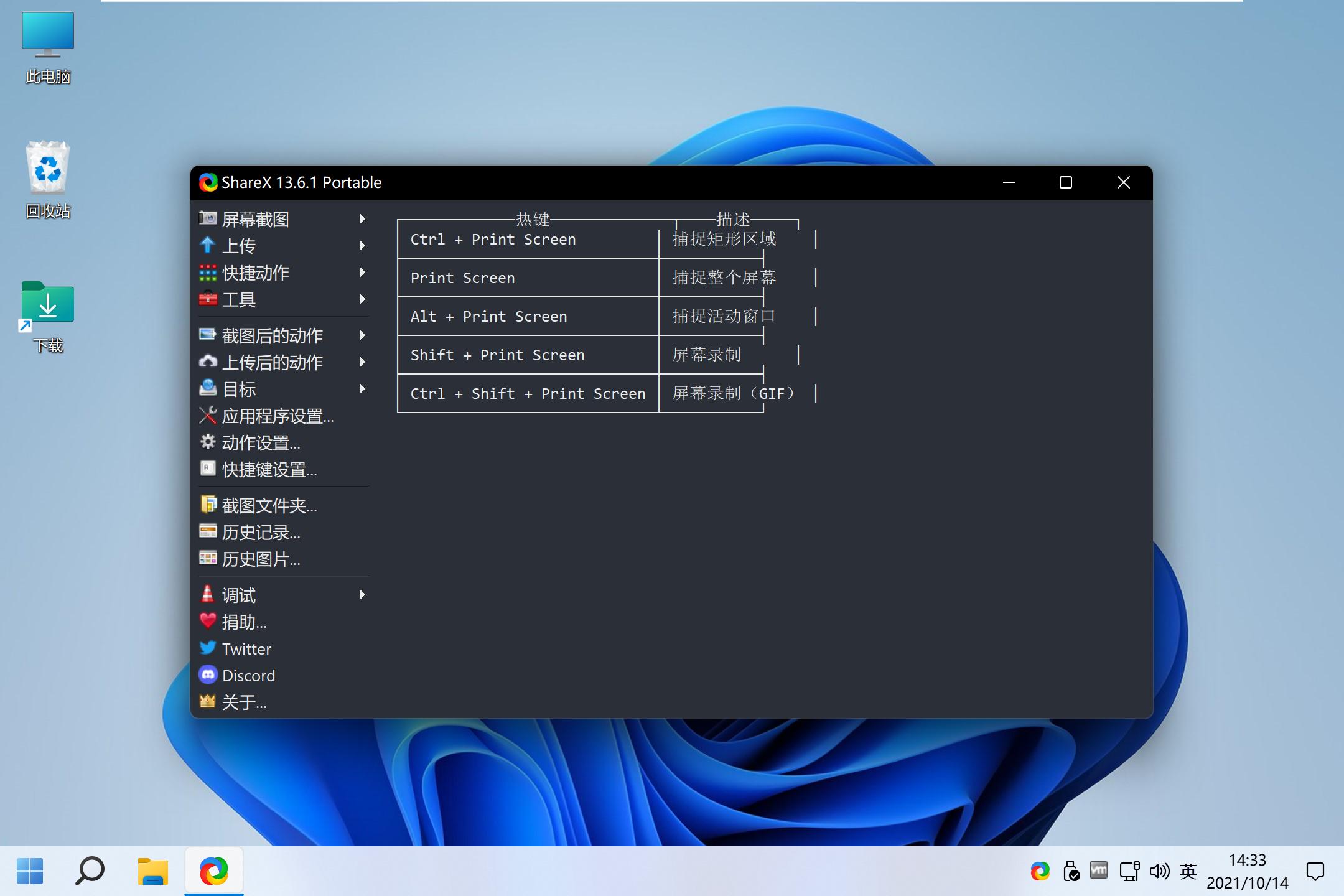Image resolution: width=1344 pixels, height=896 pixels.
Task: Open the Twitter link
Action: (x=246, y=648)
